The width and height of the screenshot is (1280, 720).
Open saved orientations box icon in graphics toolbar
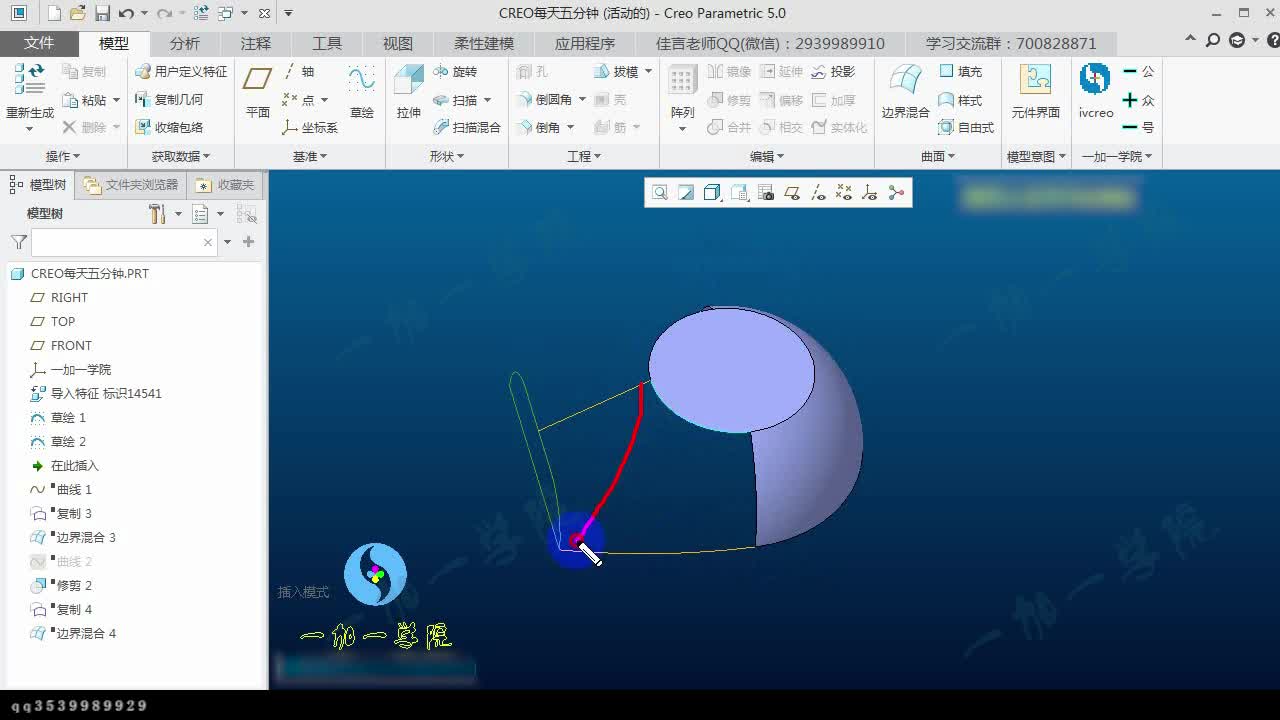pos(739,193)
